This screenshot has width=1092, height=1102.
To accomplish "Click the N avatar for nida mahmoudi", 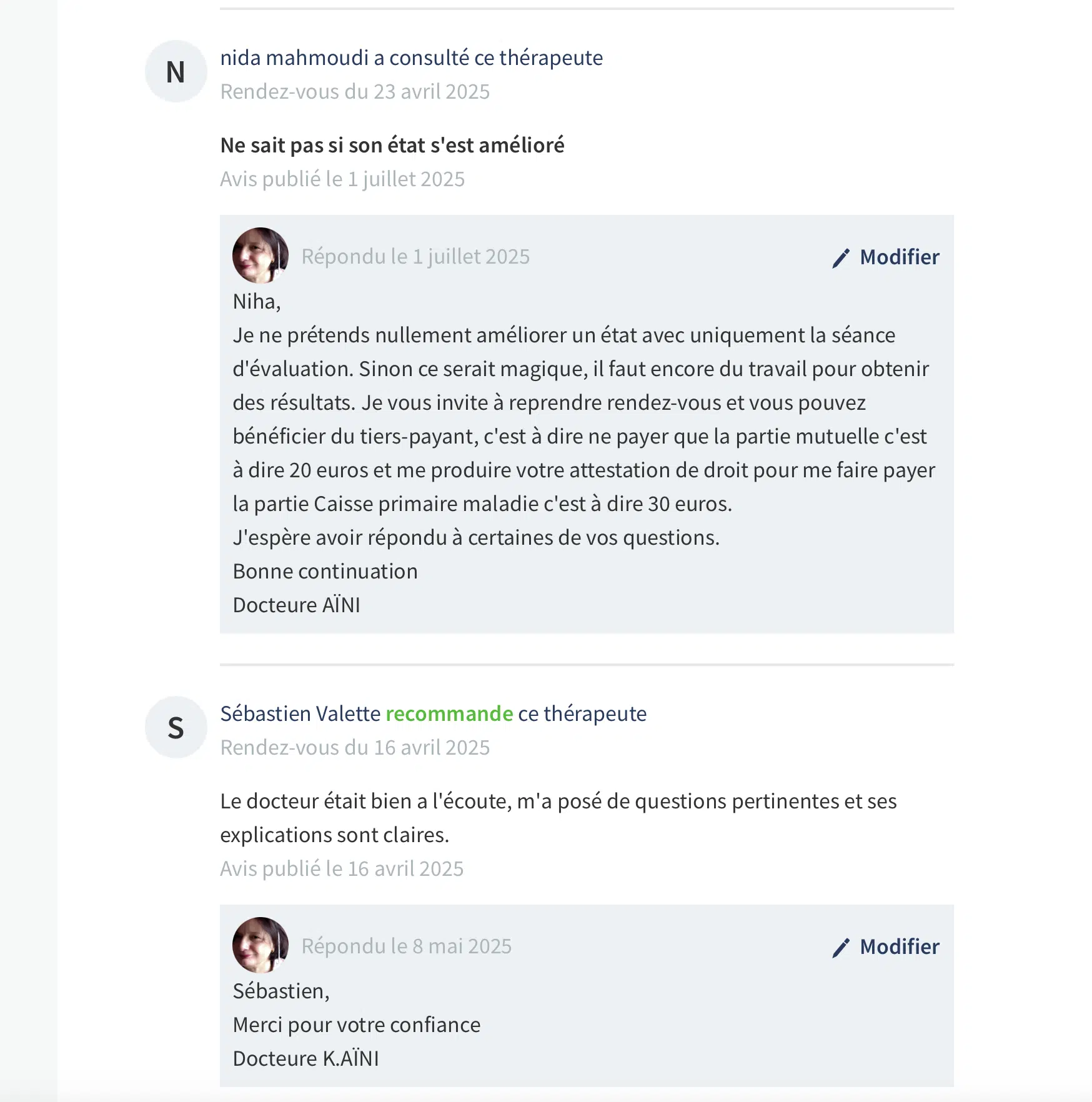I will (x=176, y=72).
